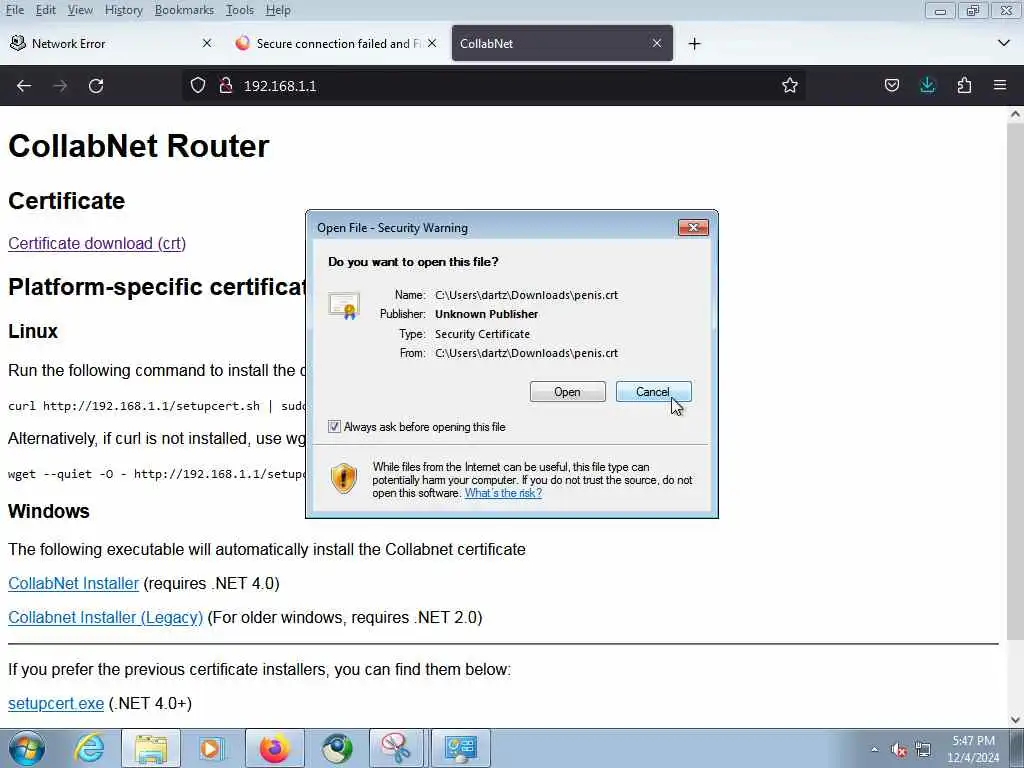Click the certificate icon in the dialog
The width and height of the screenshot is (1024, 768).
pyautogui.click(x=344, y=305)
